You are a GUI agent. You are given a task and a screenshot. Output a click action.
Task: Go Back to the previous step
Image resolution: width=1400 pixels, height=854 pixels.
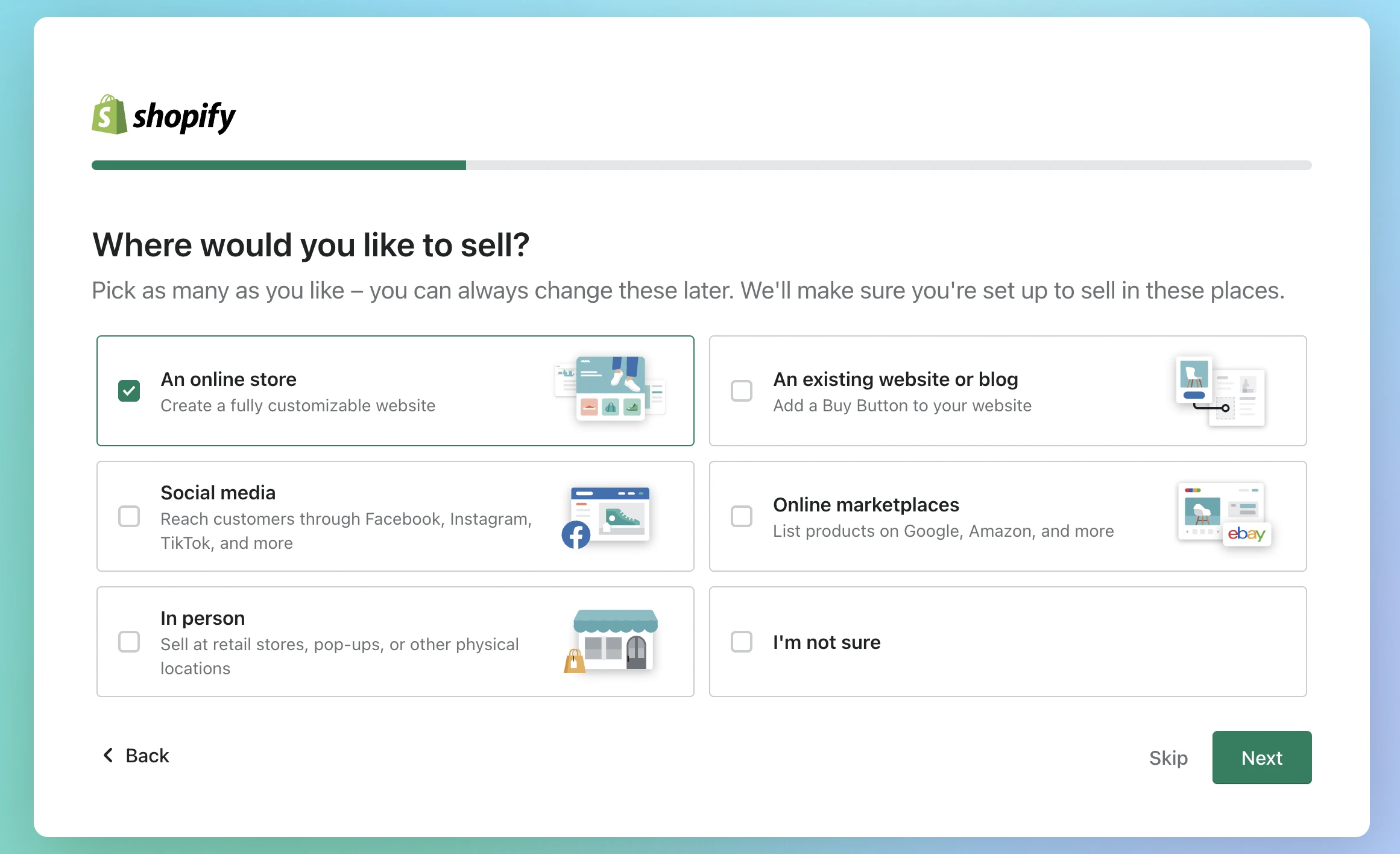tap(147, 755)
